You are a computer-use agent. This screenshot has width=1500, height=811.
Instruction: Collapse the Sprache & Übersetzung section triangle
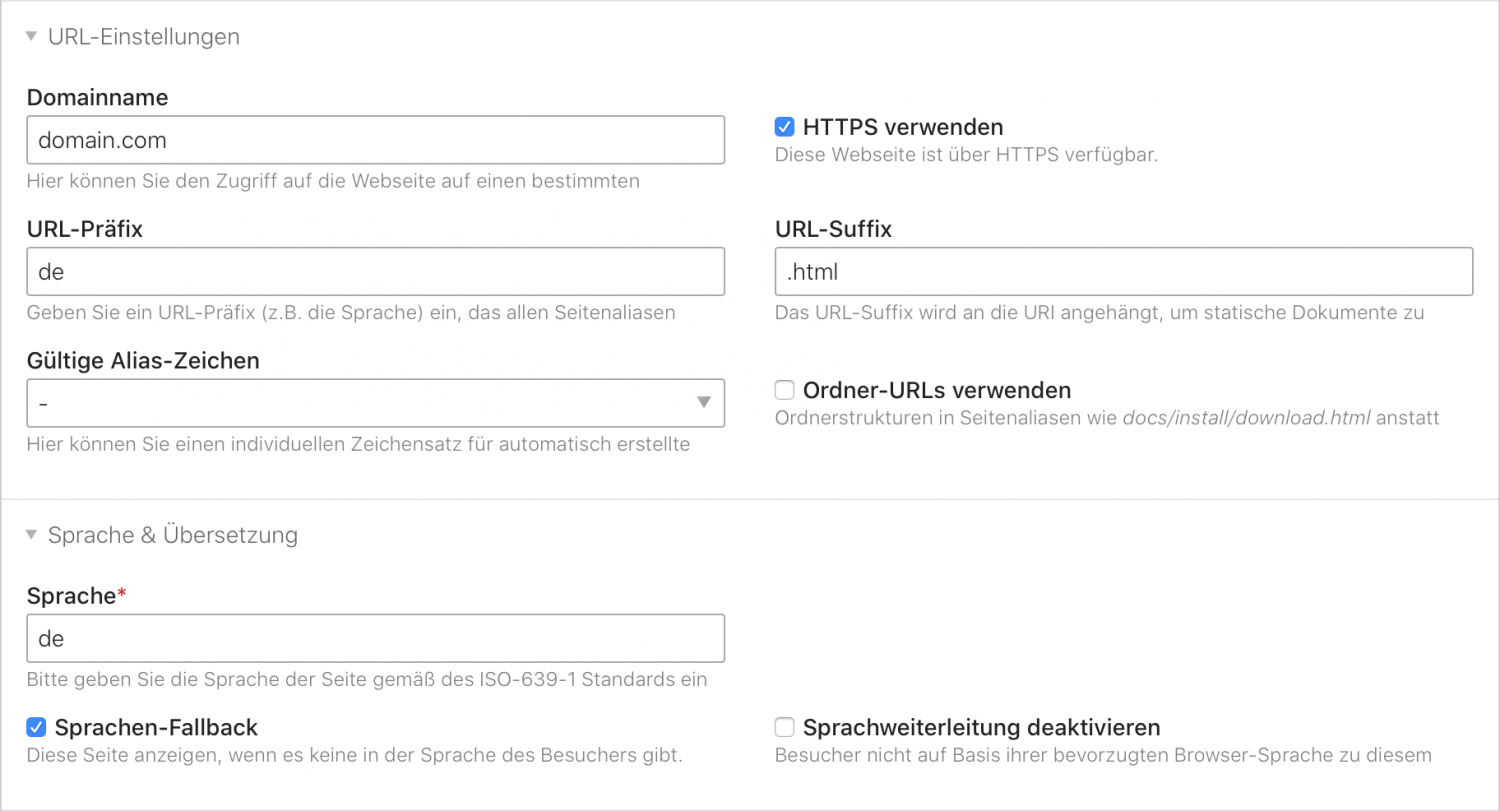coord(32,535)
